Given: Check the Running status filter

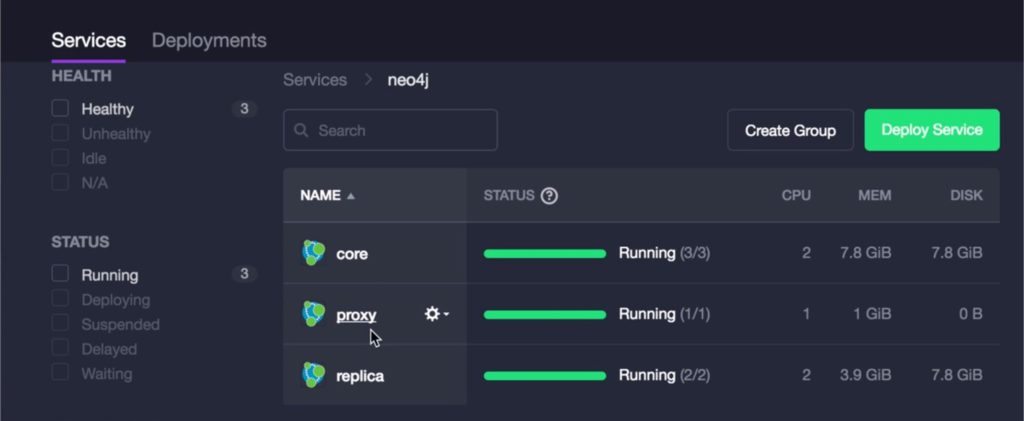Looking at the screenshot, I should click(x=60, y=274).
